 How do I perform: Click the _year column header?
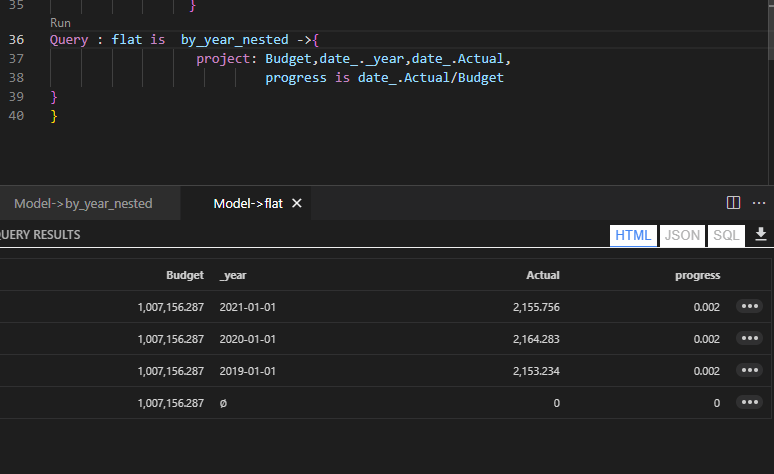(x=234, y=275)
